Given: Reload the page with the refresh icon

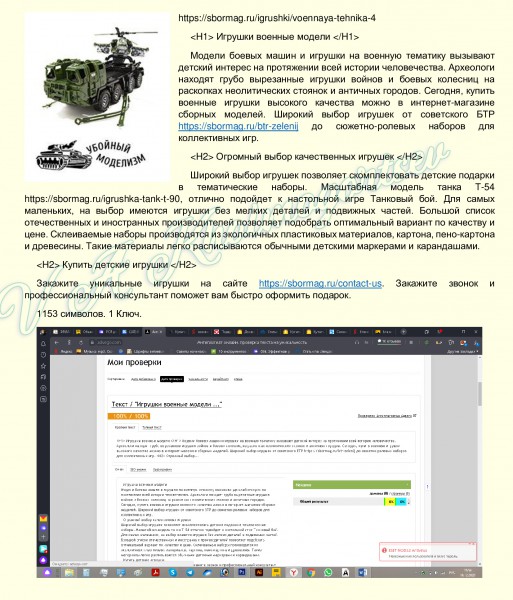Looking at the screenshot, I should pos(81,342).
